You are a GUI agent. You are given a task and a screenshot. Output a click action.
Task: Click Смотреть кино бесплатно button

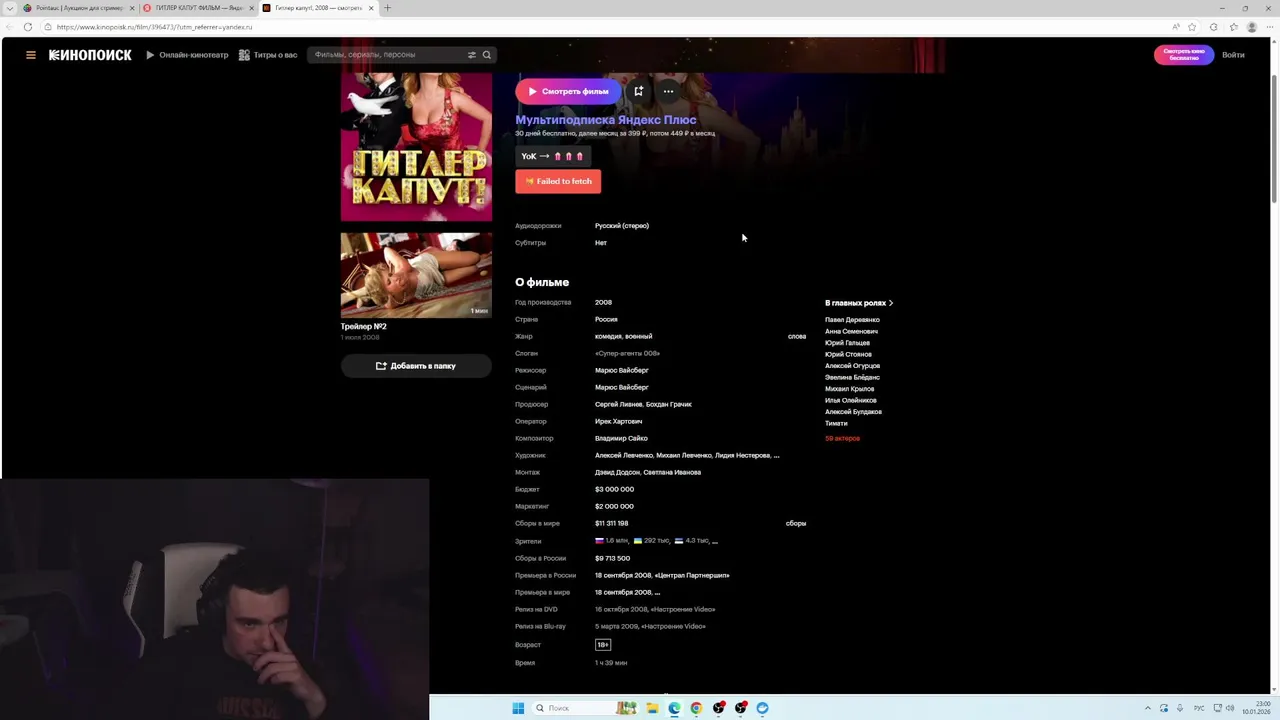pos(1184,55)
